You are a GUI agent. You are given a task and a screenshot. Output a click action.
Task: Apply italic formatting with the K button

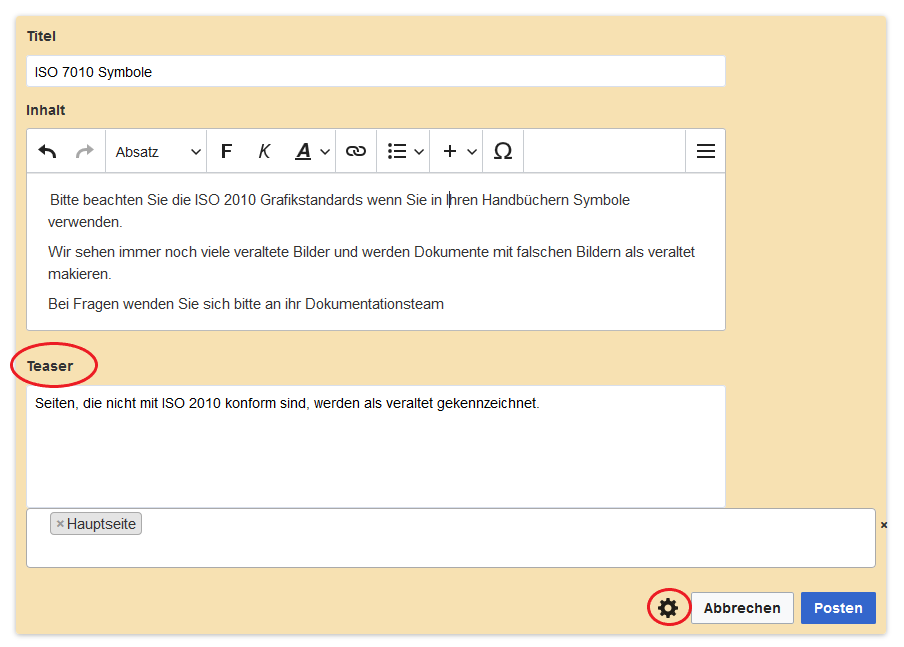point(264,152)
